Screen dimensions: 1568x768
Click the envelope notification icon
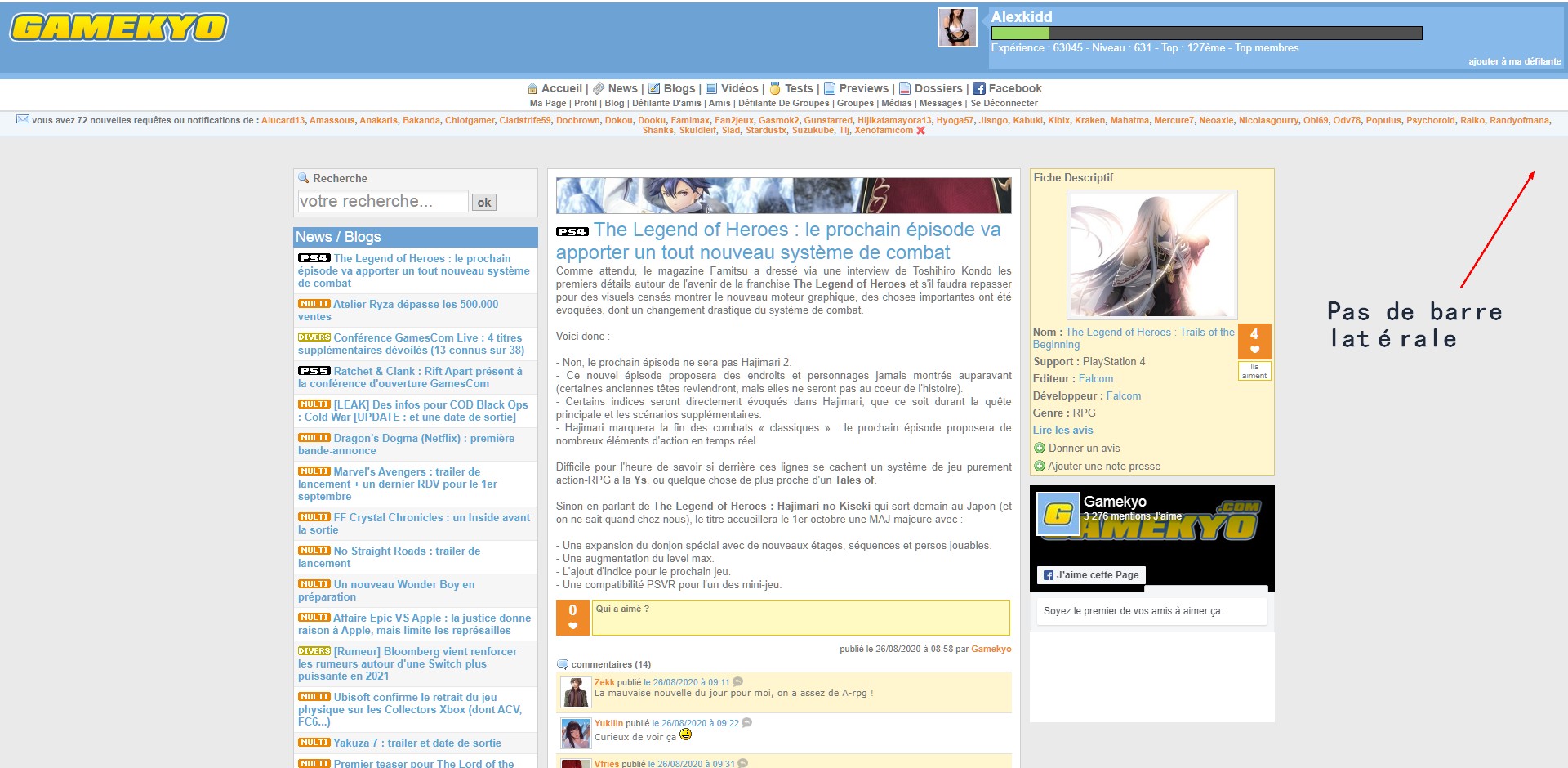tap(23, 119)
